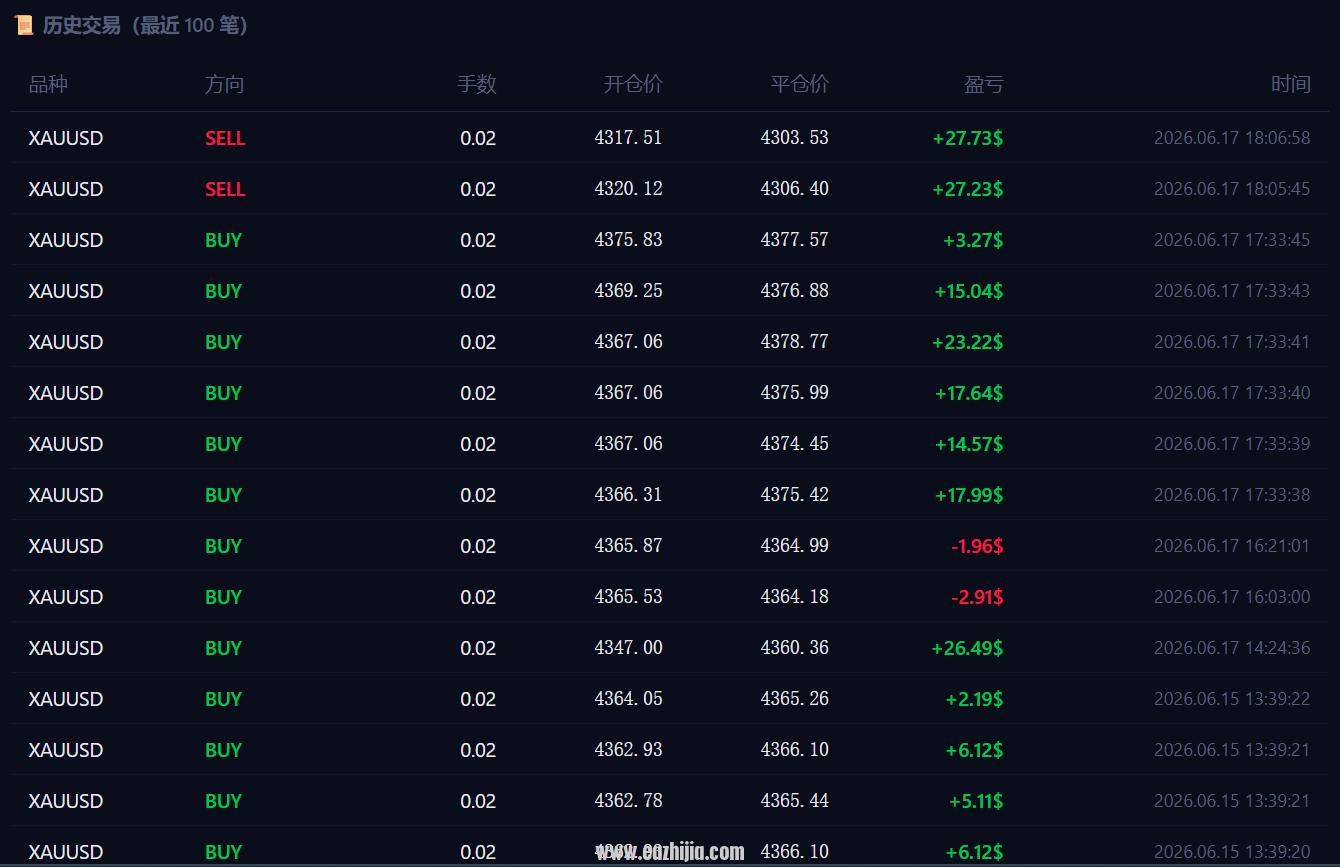Click BUY in the +15.04$ row
The height and width of the screenshot is (867, 1340).
pyautogui.click(x=224, y=291)
